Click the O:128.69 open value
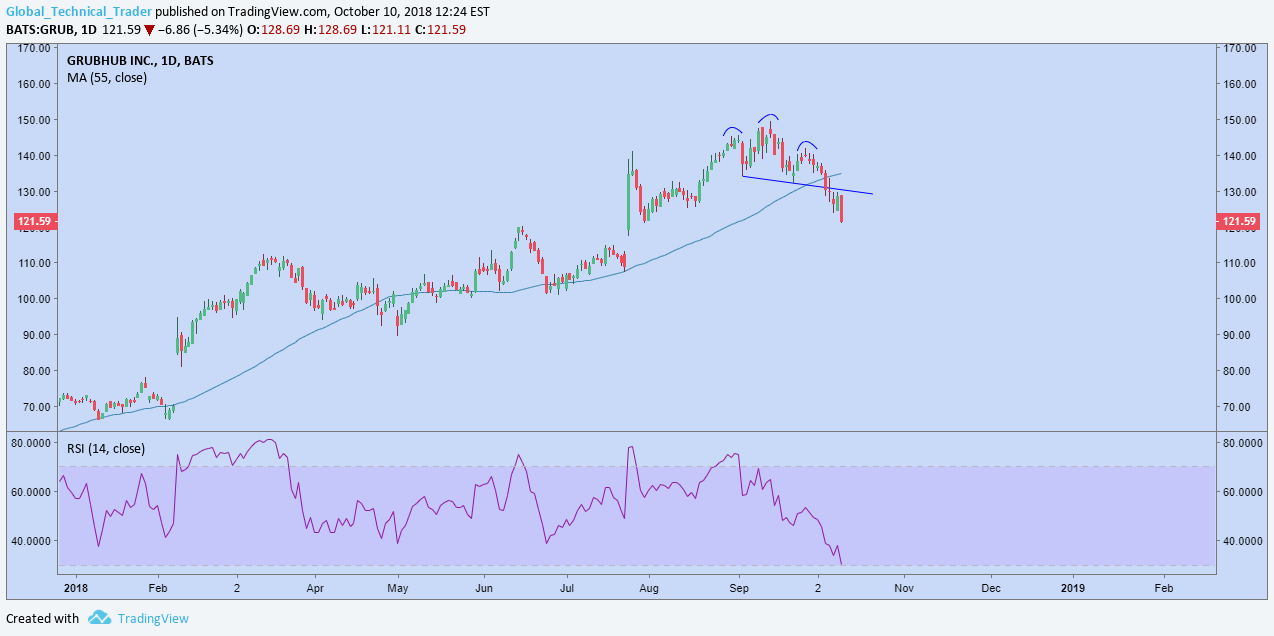 click(x=274, y=30)
